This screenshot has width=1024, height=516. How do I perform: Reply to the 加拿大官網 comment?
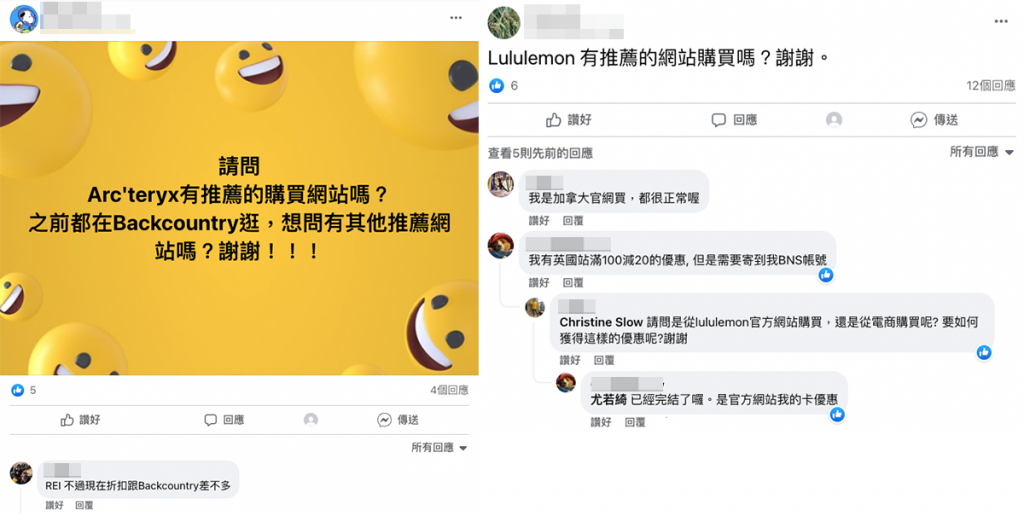coord(573,221)
